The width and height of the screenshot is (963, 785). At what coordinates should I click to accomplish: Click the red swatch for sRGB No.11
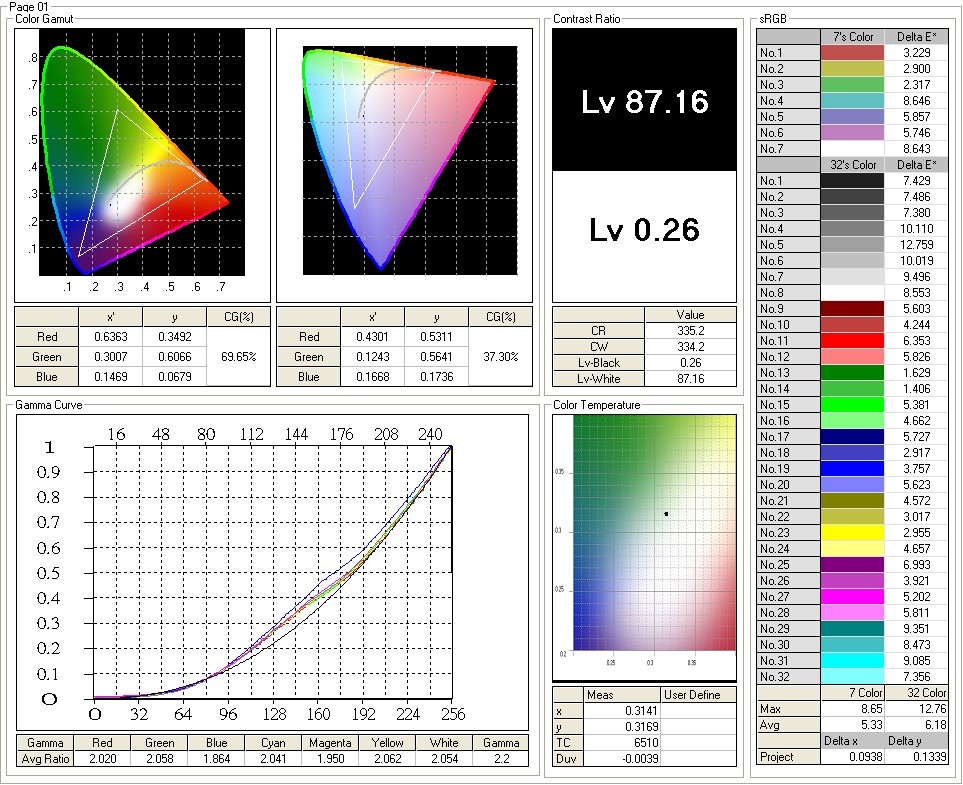[x=852, y=340]
